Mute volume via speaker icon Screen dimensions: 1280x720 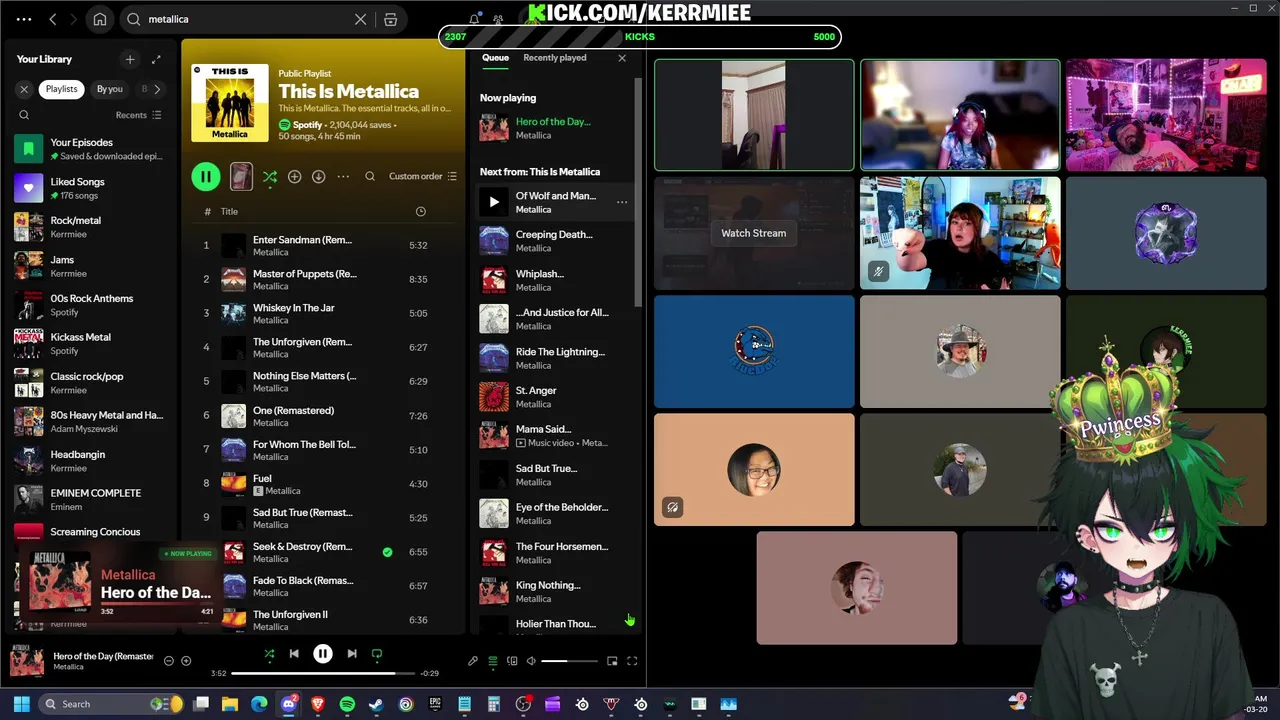pyautogui.click(x=531, y=661)
